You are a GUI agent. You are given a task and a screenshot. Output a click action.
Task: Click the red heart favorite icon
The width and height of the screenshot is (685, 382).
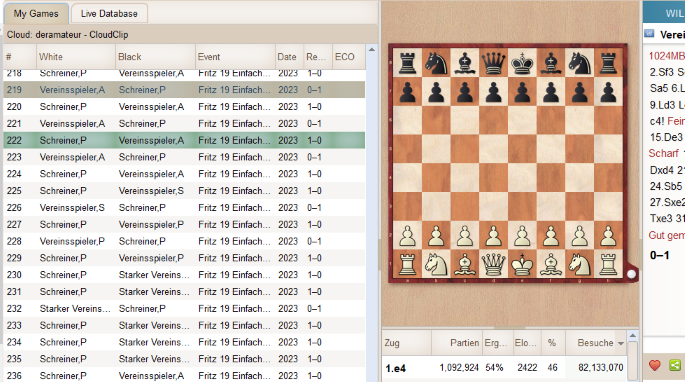tap(654, 365)
